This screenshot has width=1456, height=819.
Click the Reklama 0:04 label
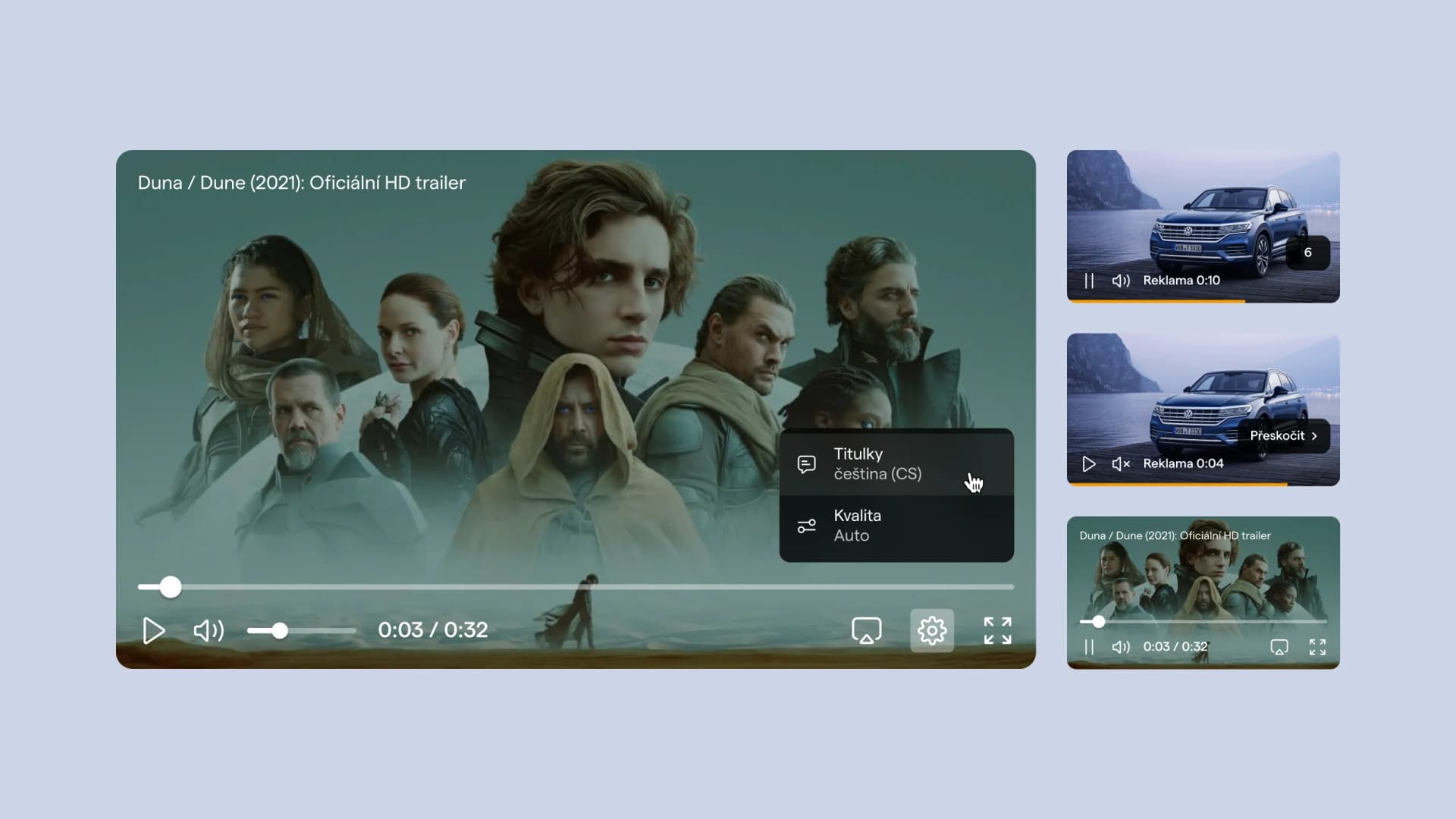pyautogui.click(x=1183, y=463)
